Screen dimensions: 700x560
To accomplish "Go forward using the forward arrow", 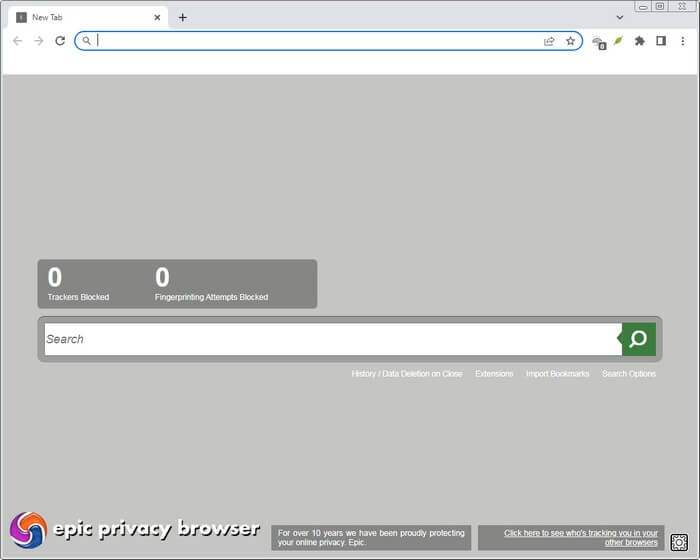I will 39,41.
